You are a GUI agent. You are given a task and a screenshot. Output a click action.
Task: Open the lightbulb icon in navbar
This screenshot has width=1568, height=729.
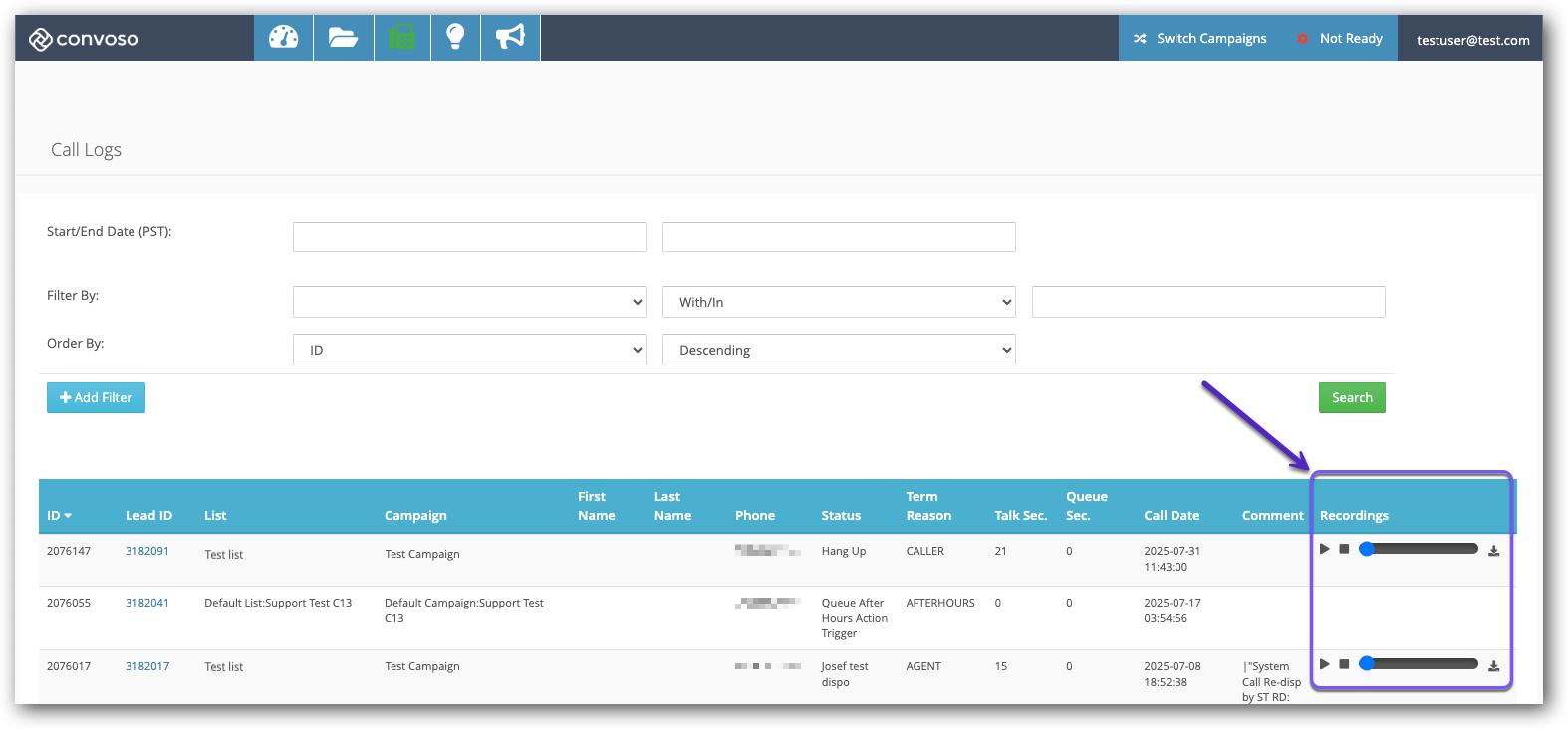(455, 38)
